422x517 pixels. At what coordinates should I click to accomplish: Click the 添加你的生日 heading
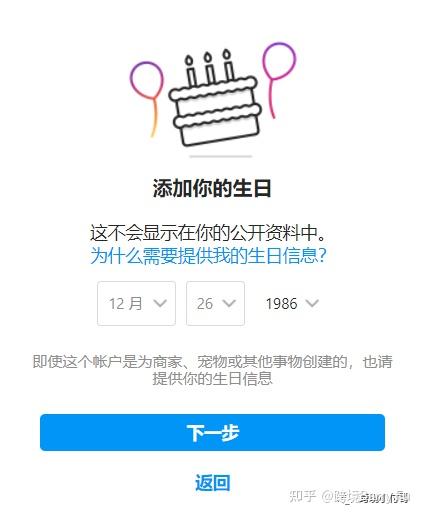point(211,188)
